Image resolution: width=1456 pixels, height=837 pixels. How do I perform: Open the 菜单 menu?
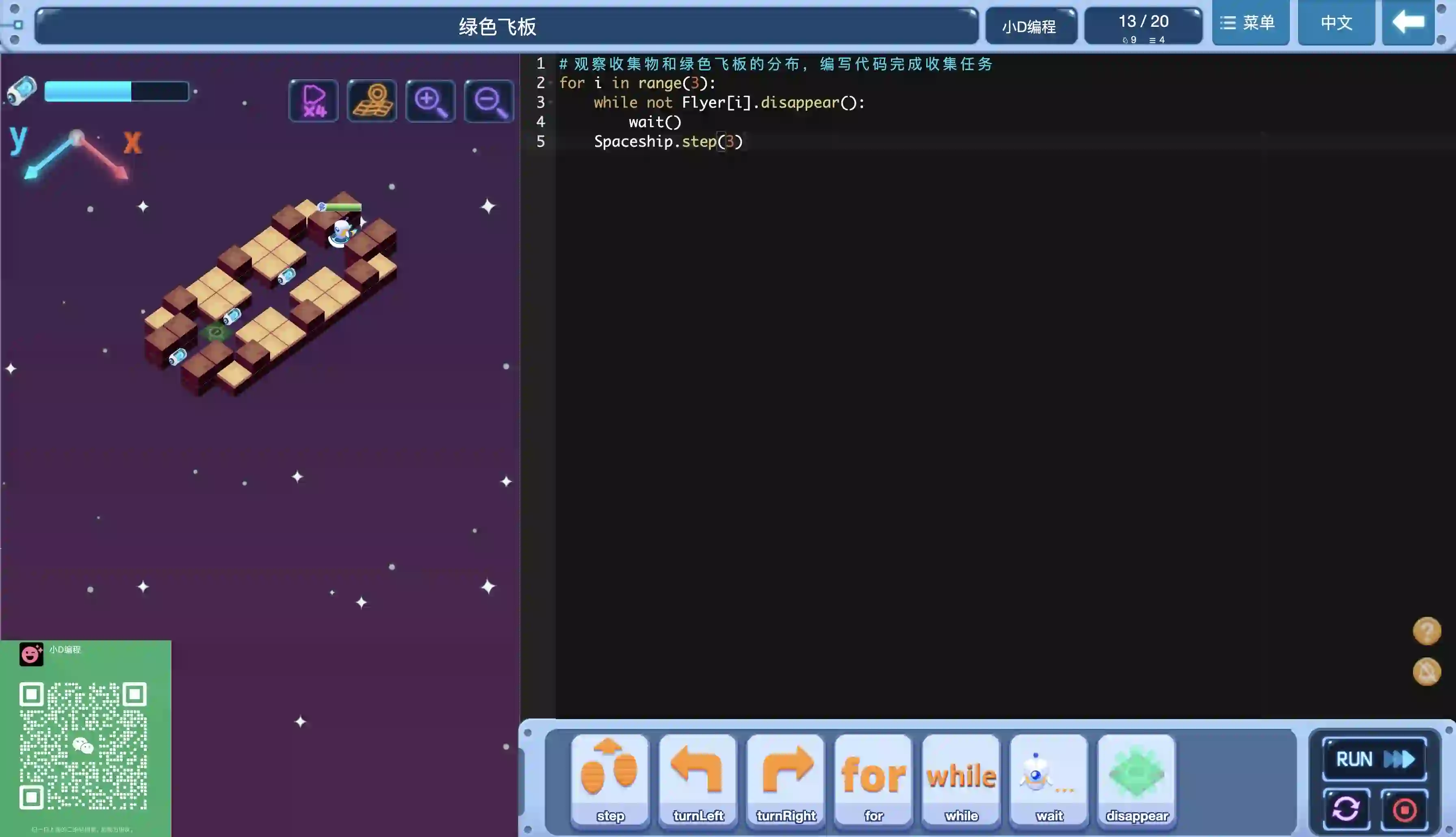1250,23
